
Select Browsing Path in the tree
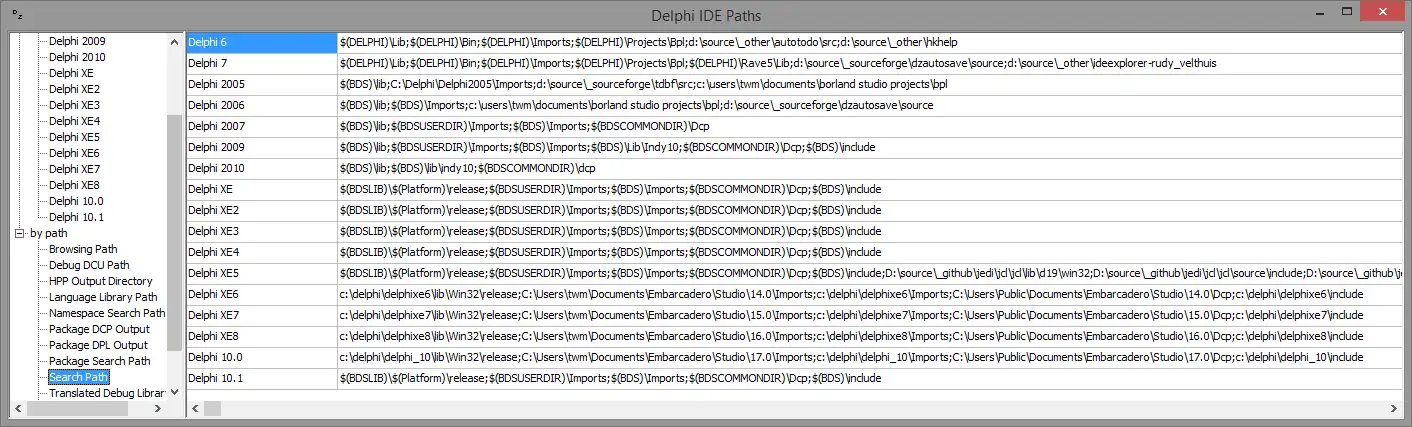pos(83,249)
